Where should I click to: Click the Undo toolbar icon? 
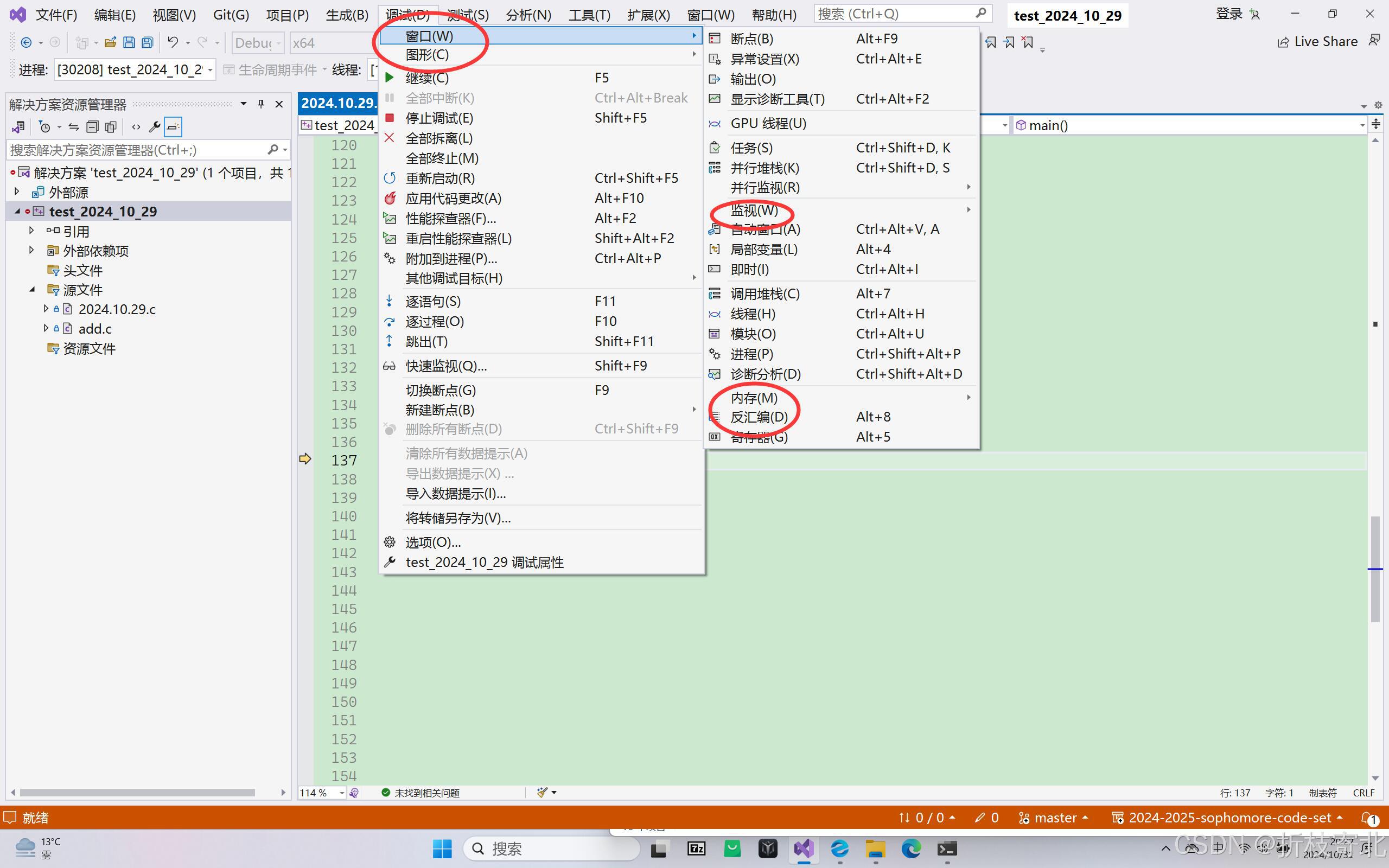pyautogui.click(x=172, y=42)
